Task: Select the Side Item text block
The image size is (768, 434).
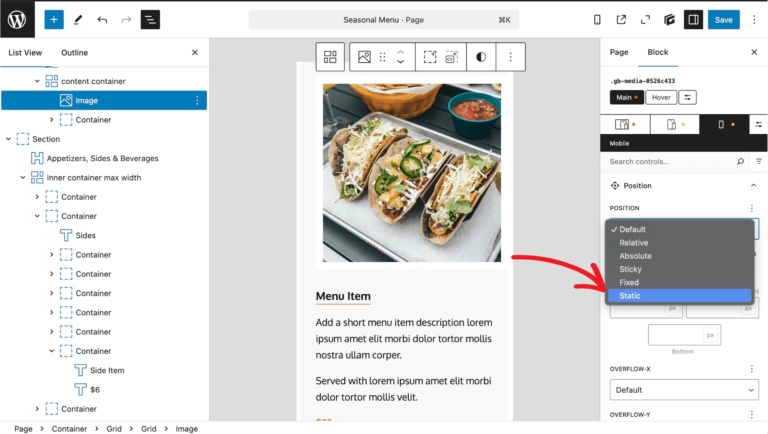Action: [107, 370]
